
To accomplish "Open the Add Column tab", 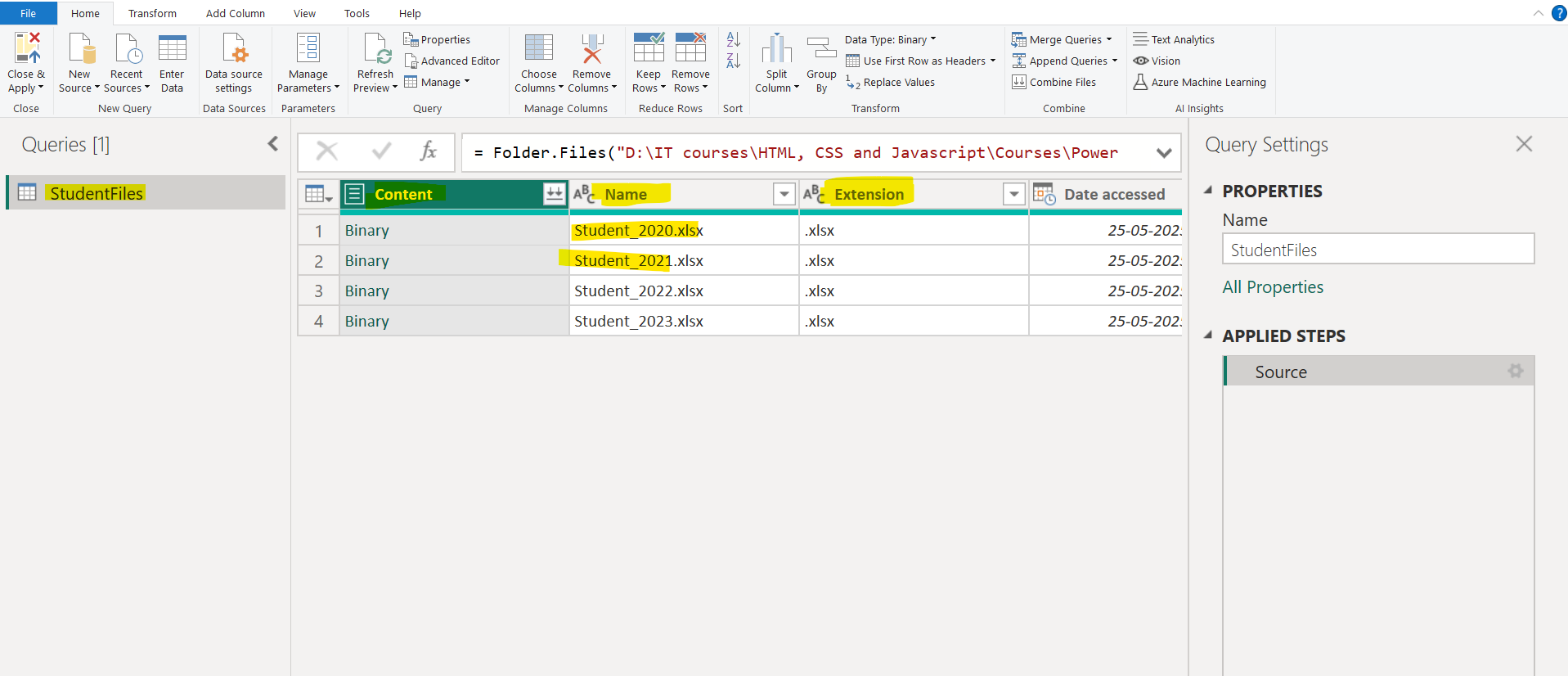I will [235, 13].
